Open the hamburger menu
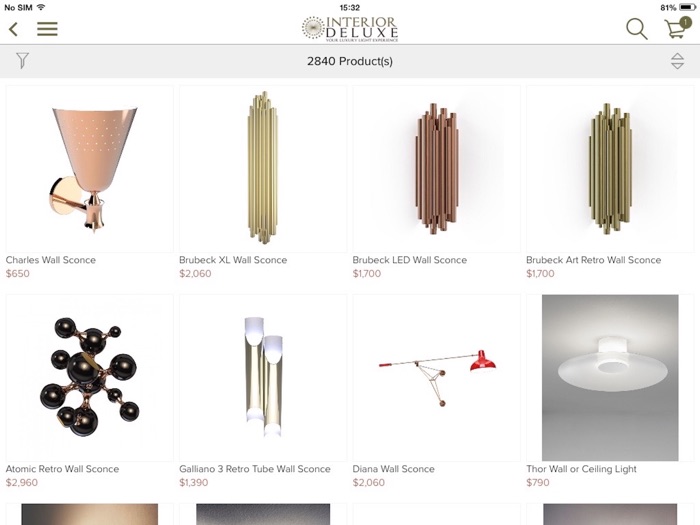This screenshot has height=525, width=700. pos(47,29)
